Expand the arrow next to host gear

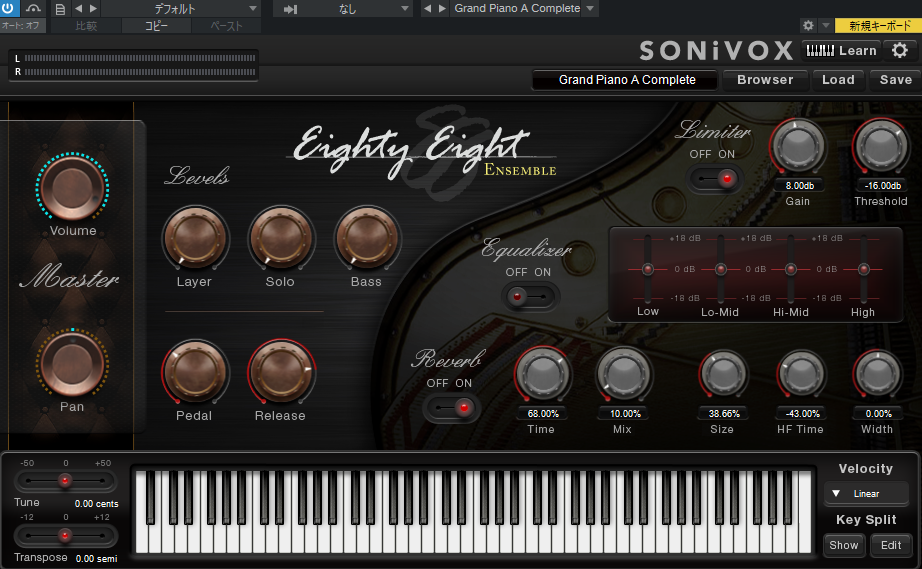tap(826, 25)
